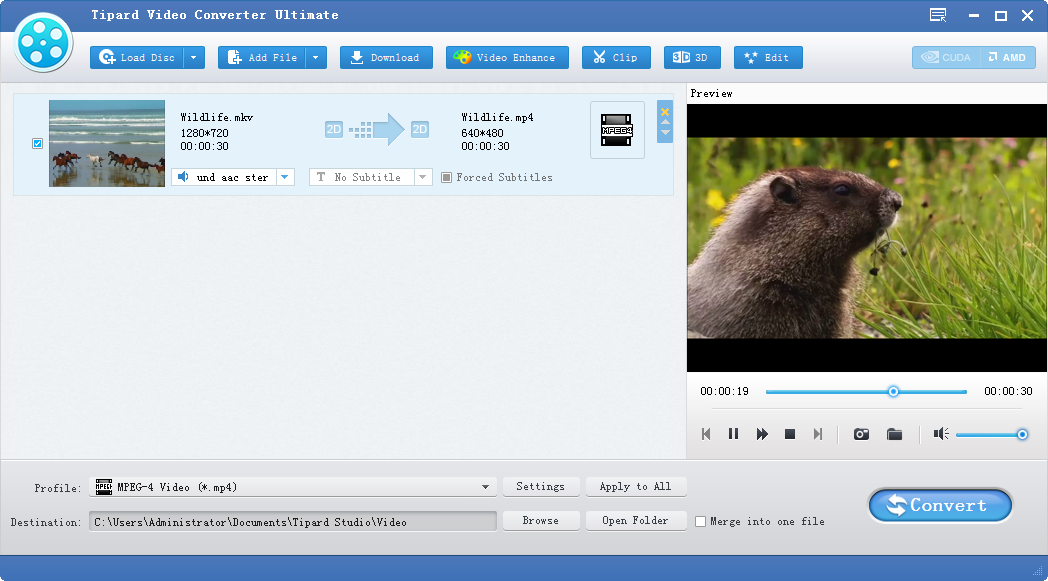Click the snapshot camera icon
This screenshot has width=1048, height=581.
coord(861,434)
